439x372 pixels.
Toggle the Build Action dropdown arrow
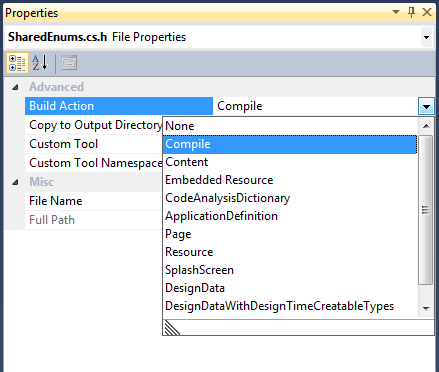click(x=426, y=106)
